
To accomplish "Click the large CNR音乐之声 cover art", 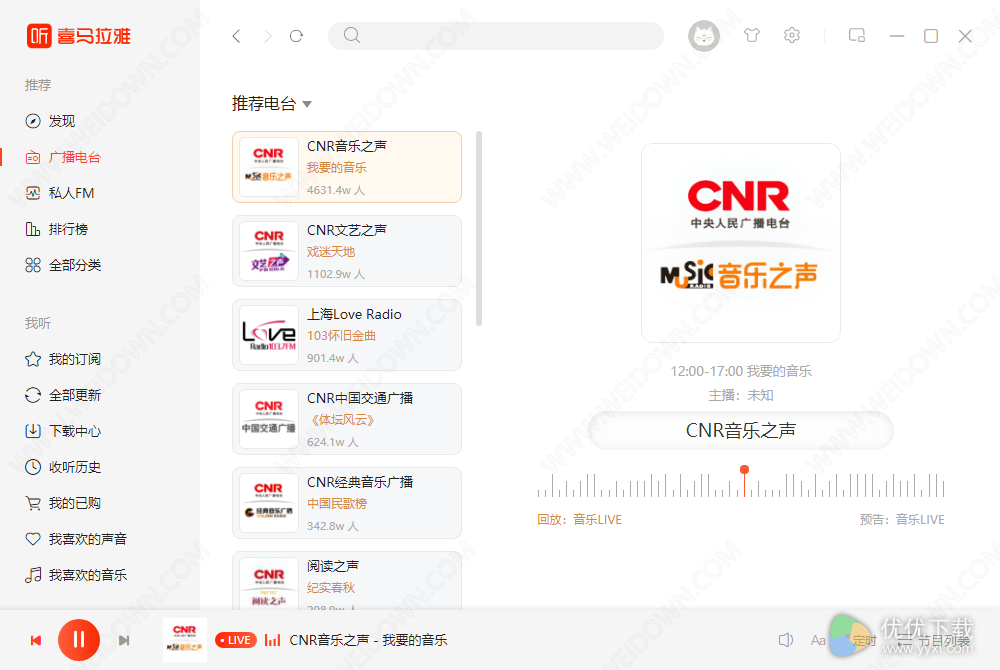I will pyautogui.click(x=740, y=243).
